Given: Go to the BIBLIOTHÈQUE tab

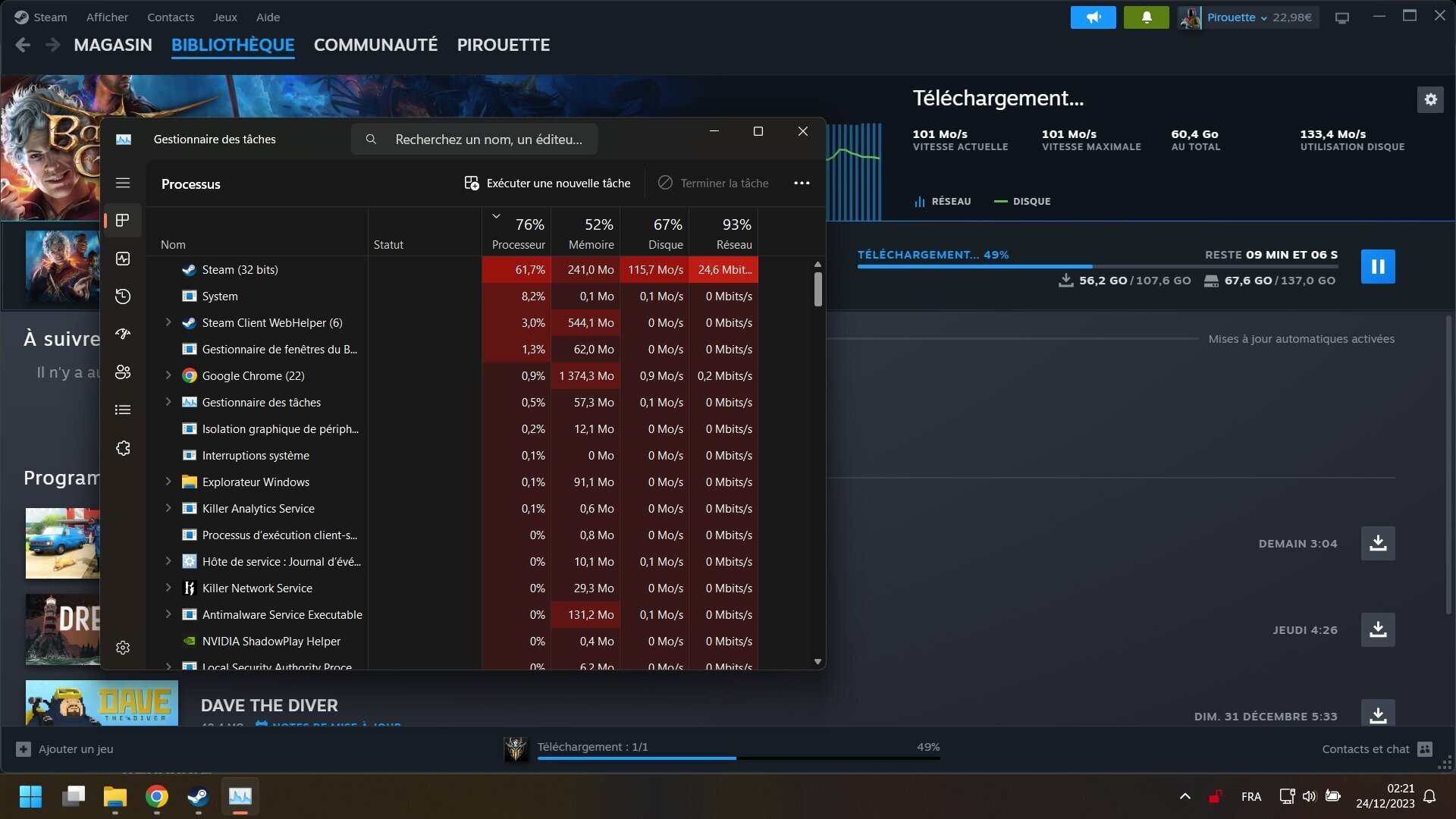Looking at the screenshot, I should (x=233, y=45).
